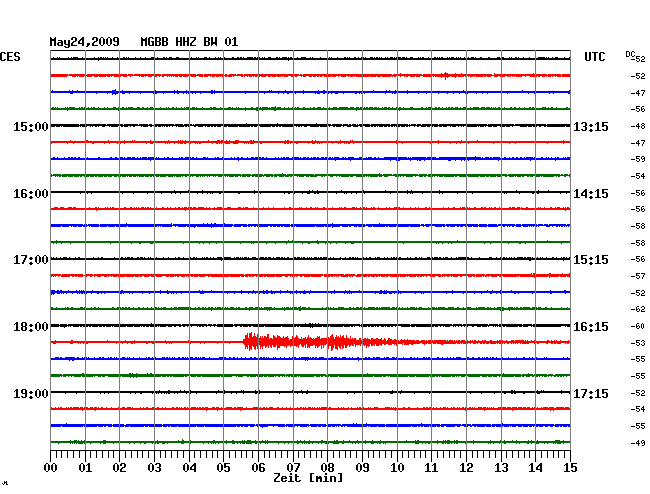Click the 02 minute axis label
The width and height of the screenshot is (650, 494).
(x=119, y=467)
